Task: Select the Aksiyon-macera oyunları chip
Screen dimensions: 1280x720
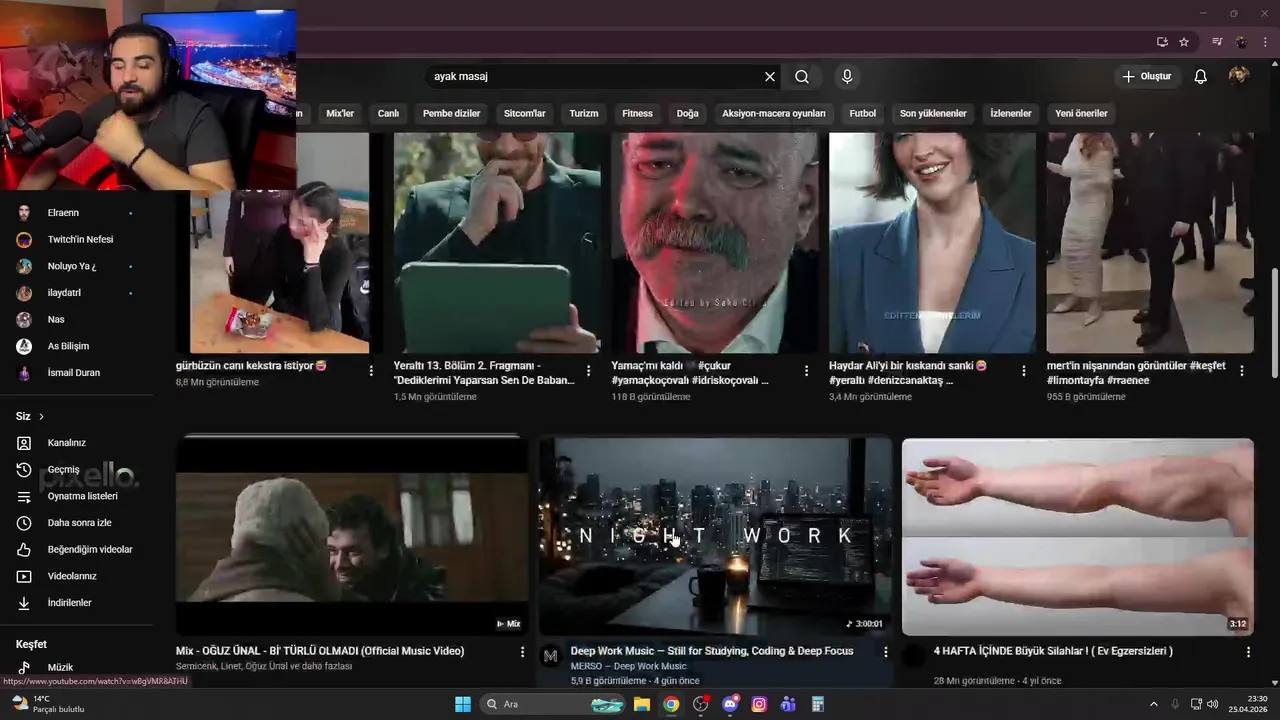Action: 774,113
